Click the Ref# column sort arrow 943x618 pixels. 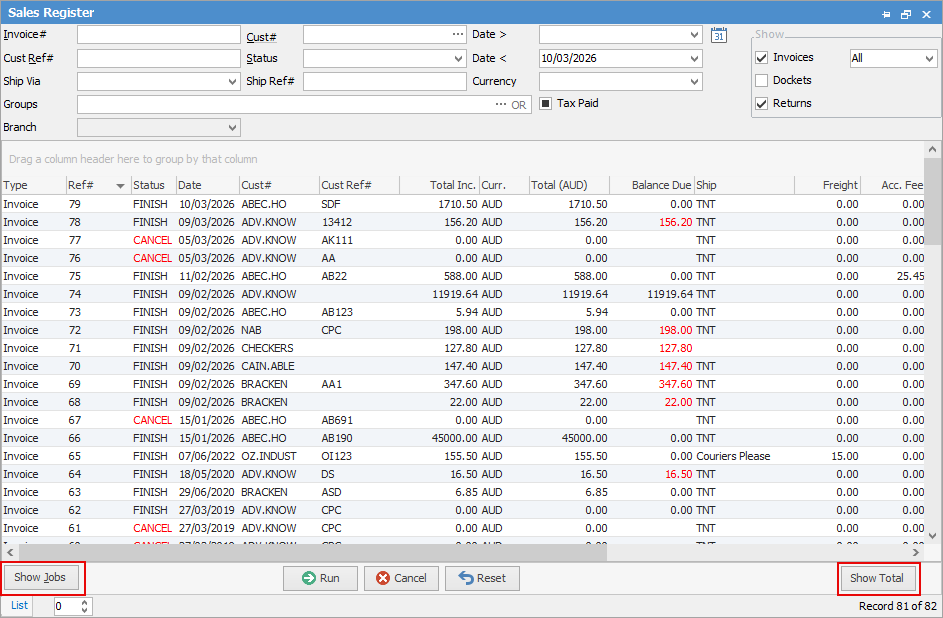pos(120,185)
